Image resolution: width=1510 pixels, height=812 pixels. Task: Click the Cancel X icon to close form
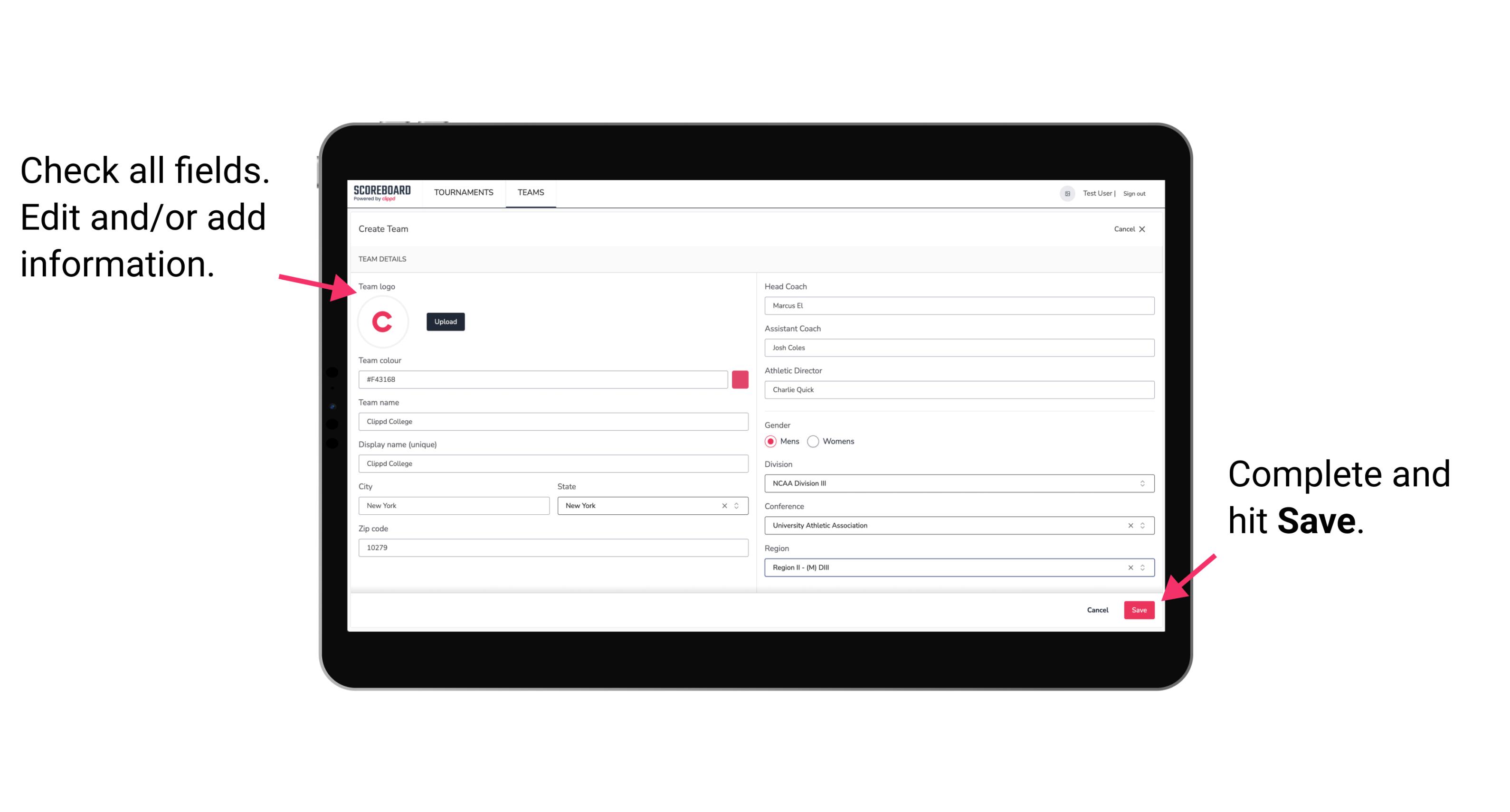pos(1144,229)
